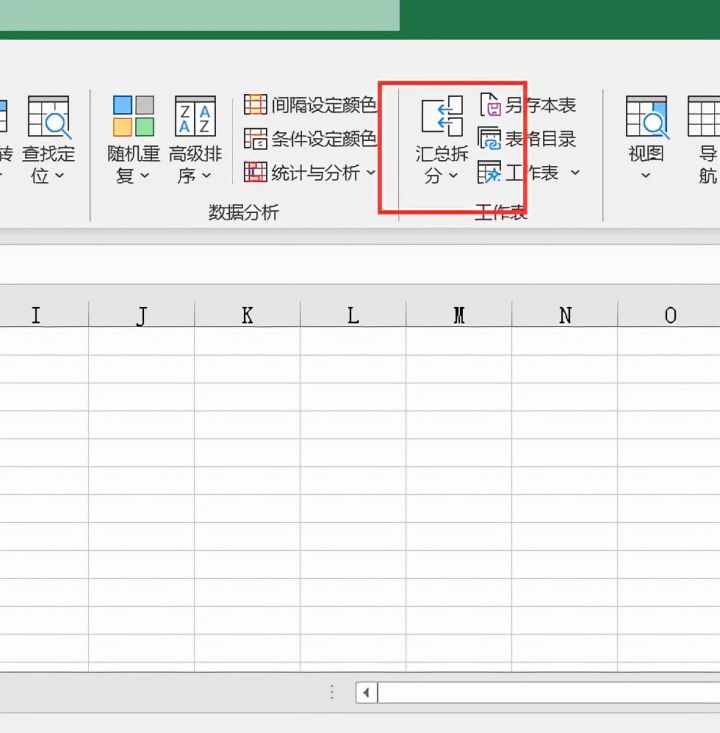Click the 导航 grid icon

coord(704,116)
